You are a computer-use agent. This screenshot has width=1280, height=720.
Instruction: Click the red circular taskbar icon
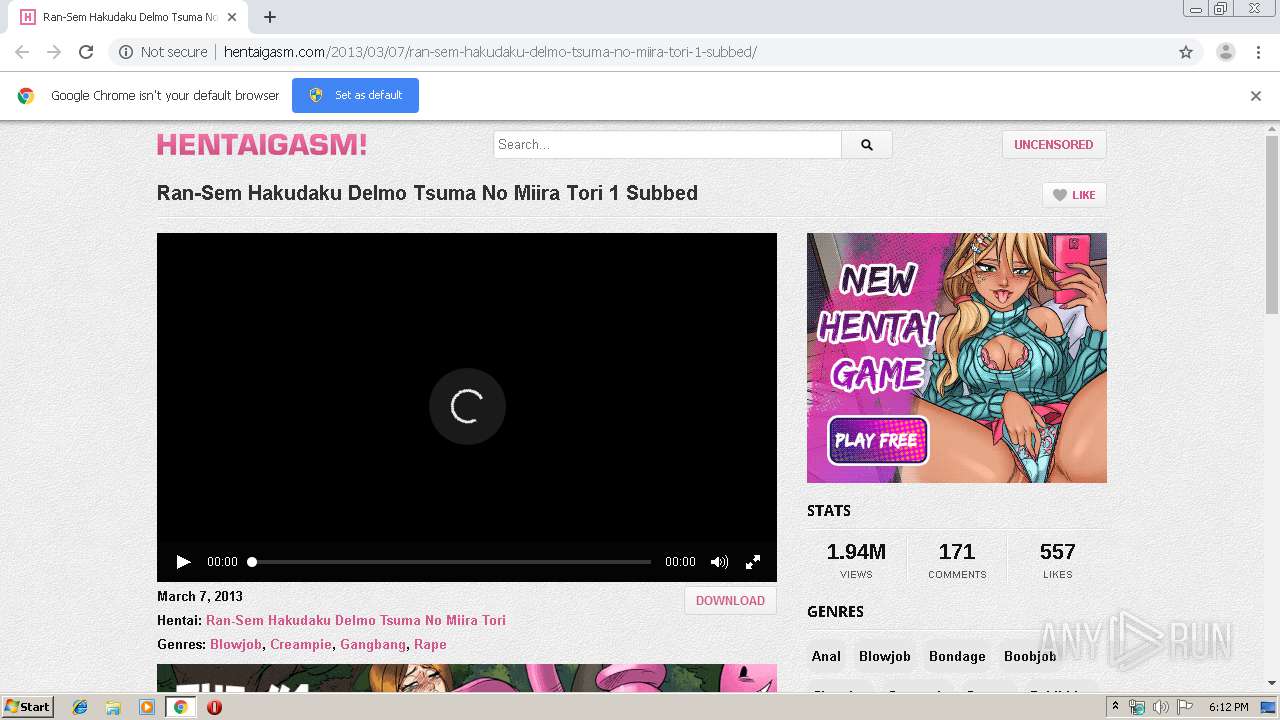point(214,707)
